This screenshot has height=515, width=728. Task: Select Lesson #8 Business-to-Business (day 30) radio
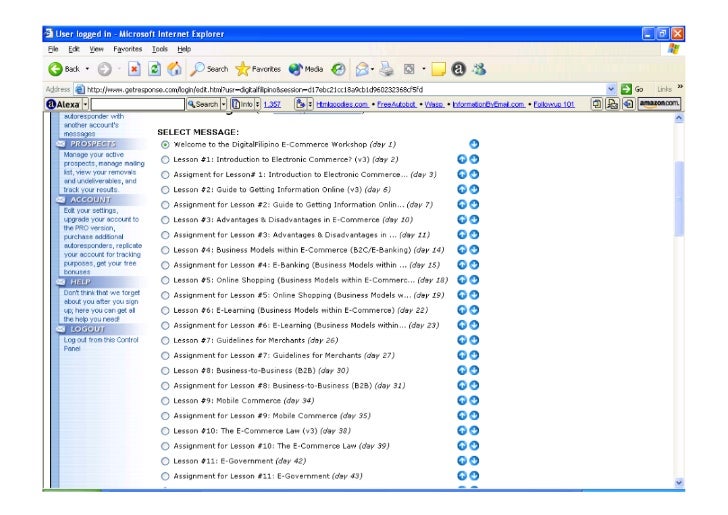coord(165,370)
